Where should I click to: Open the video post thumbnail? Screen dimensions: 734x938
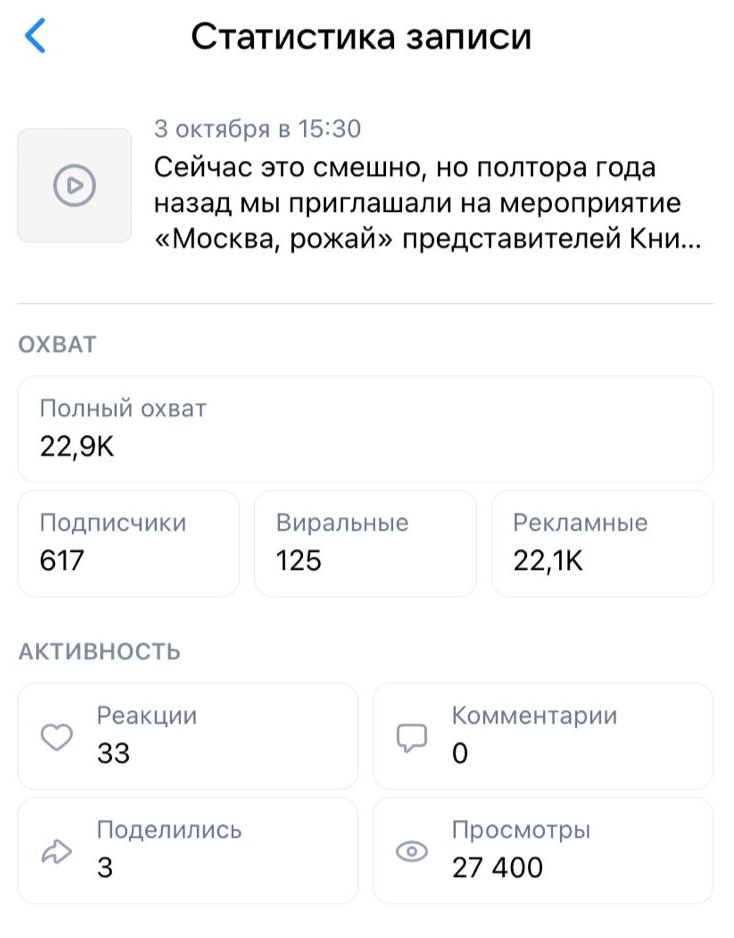click(75, 185)
